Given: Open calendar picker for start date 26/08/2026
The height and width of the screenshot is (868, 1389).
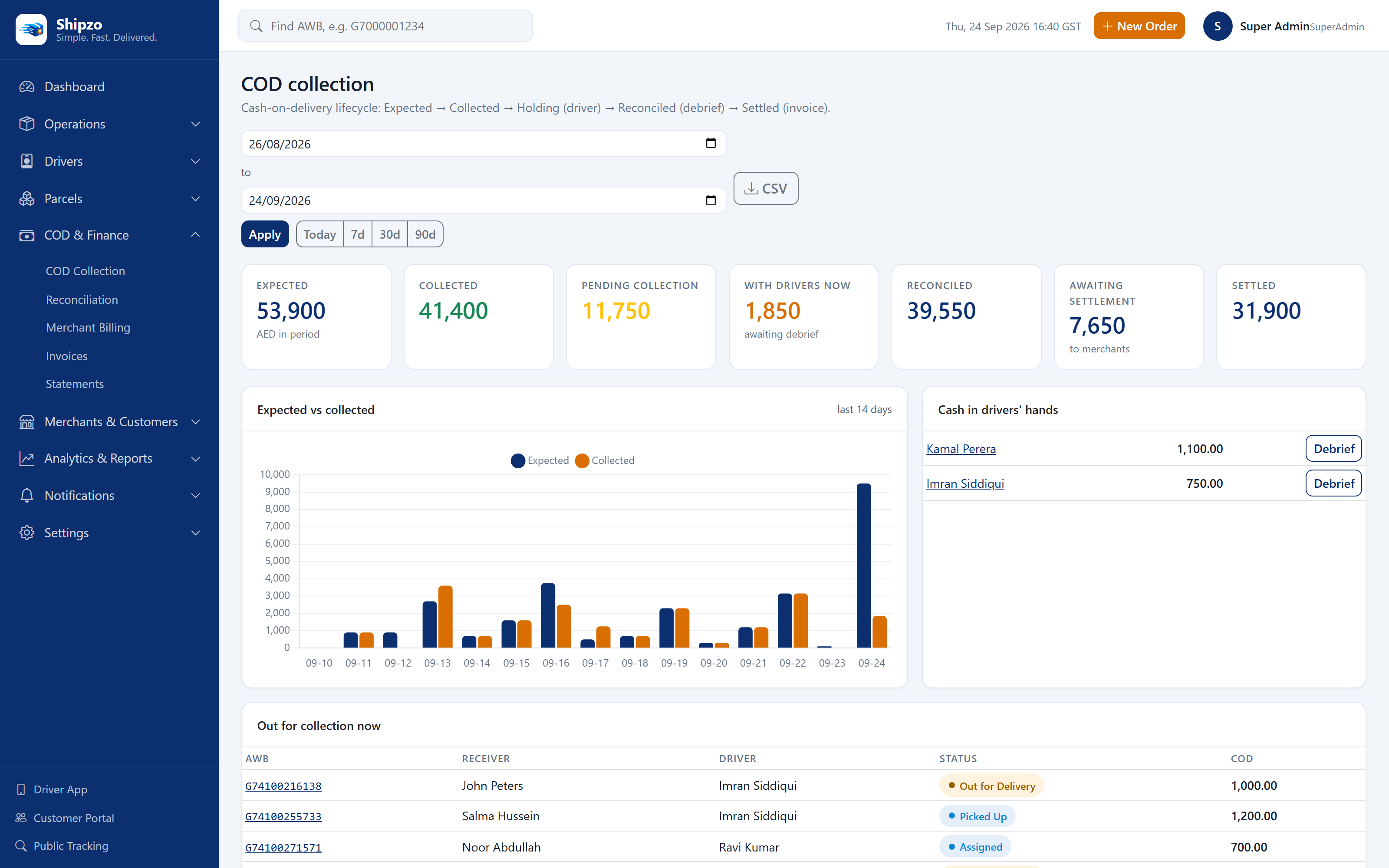Looking at the screenshot, I should [x=711, y=144].
